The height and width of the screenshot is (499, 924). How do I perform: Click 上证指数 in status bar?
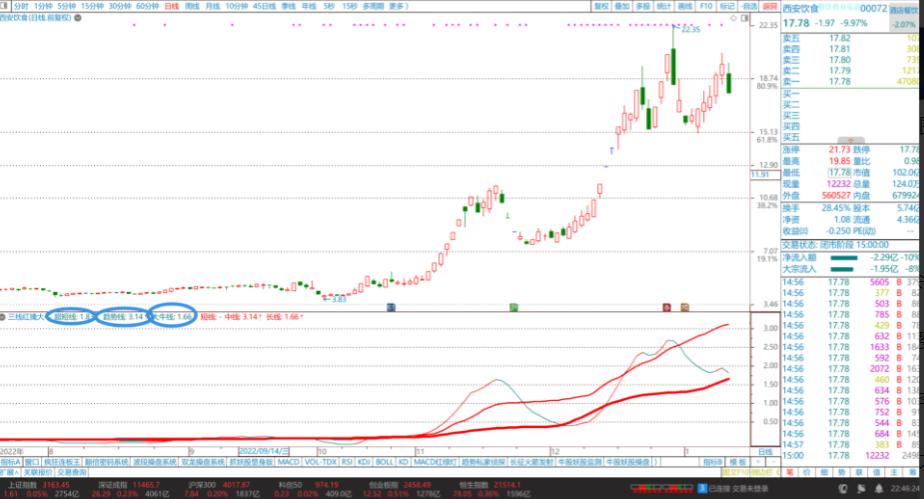click(22, 485)
